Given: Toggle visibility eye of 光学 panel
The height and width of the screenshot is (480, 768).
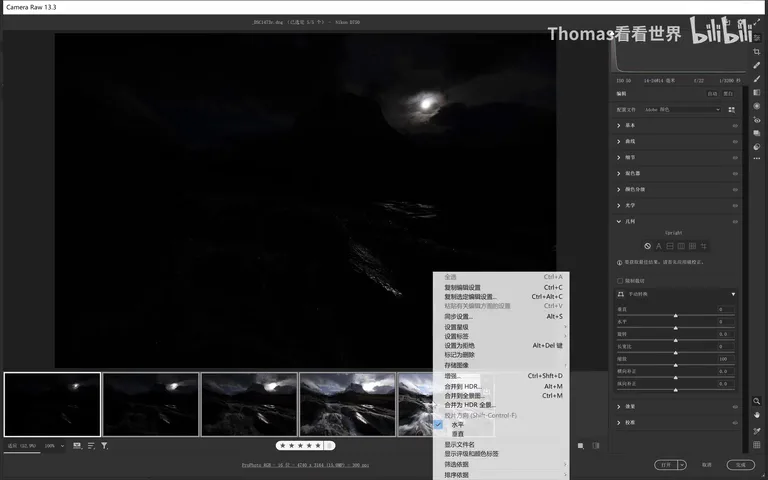Looking at the screenshot, I should 735,206.
